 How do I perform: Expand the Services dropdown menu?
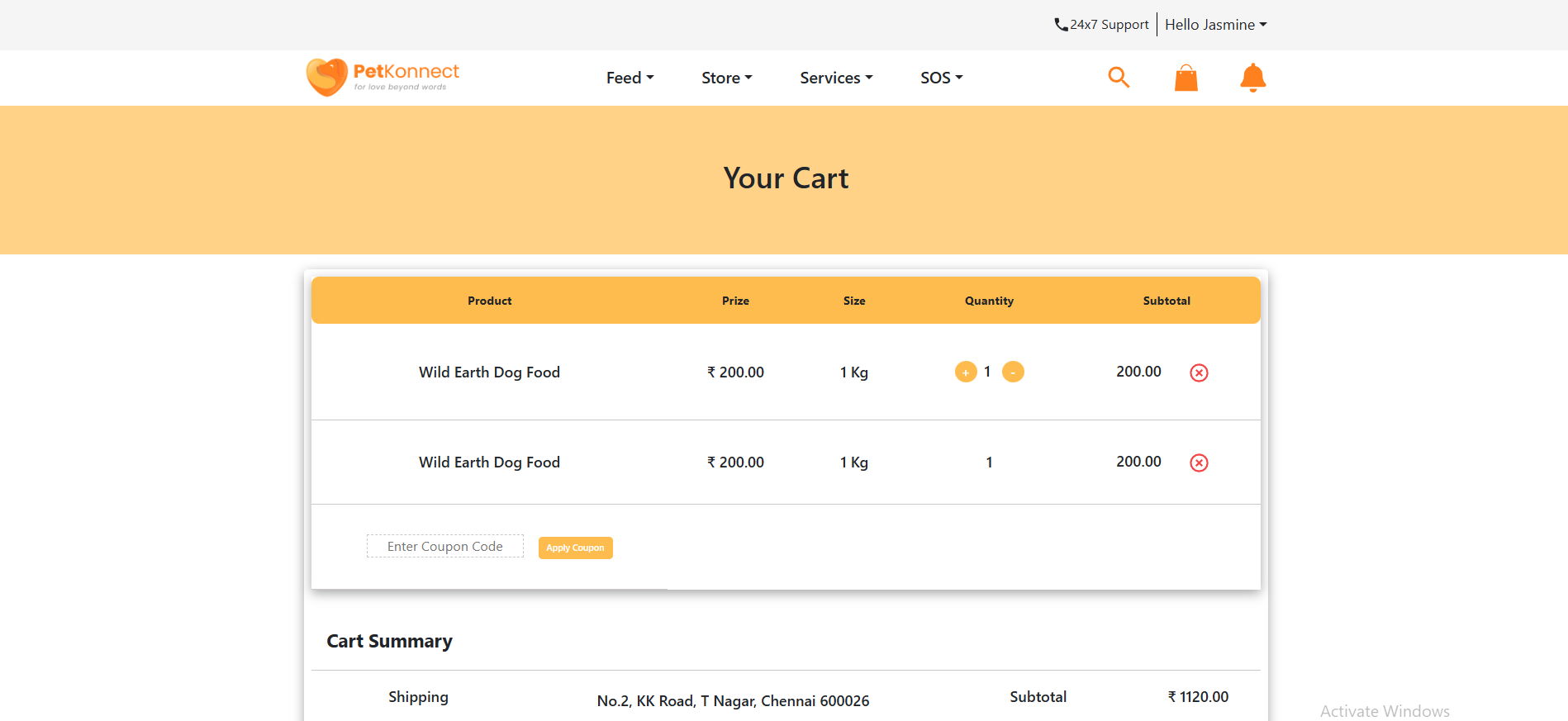[836, 78]
